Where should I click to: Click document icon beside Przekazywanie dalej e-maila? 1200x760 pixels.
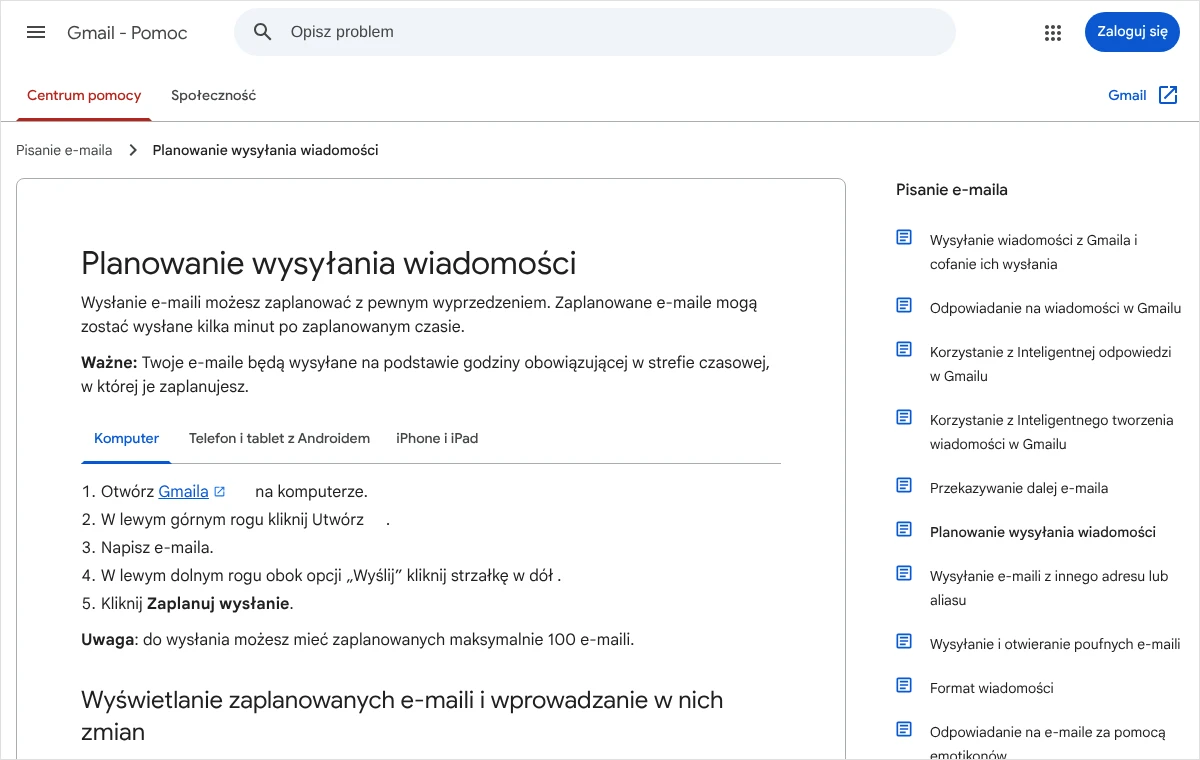tap(904, 485)
